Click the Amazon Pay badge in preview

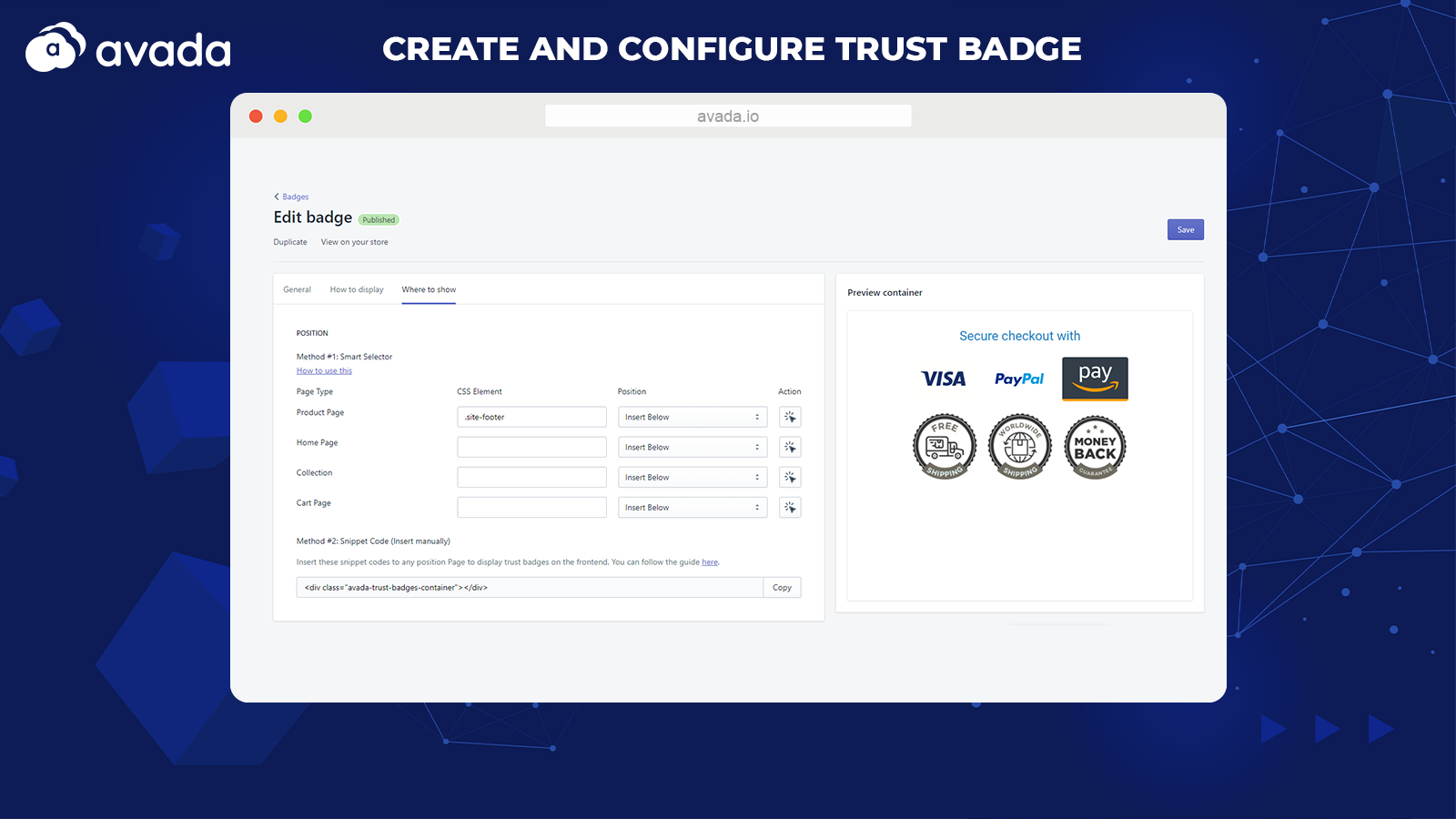coord(1095,379)
